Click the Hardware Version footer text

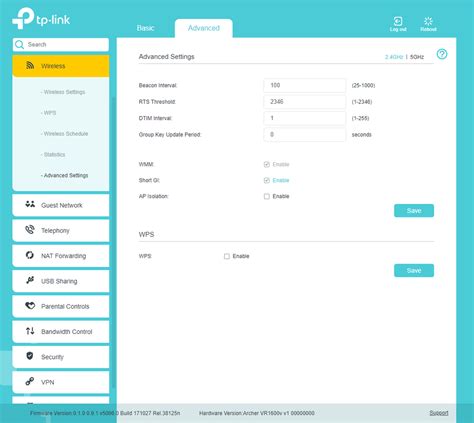[257, 413]
